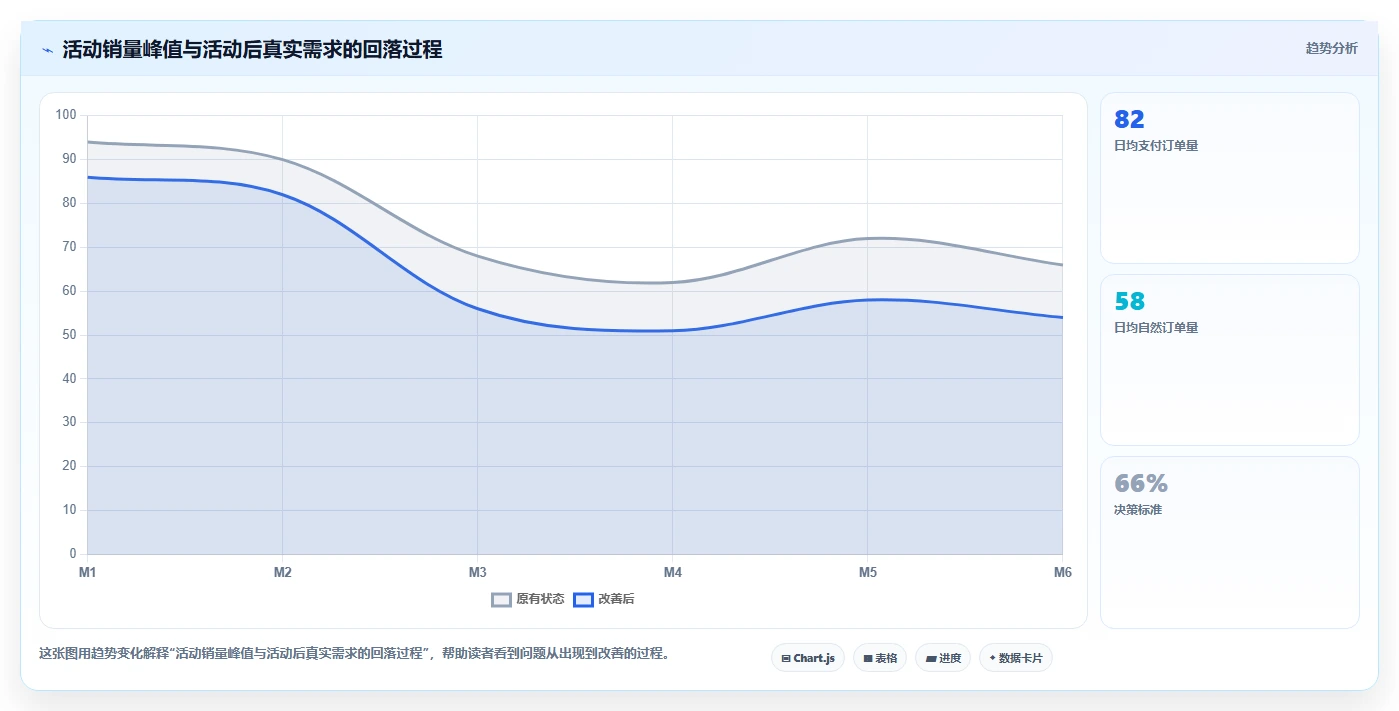
Task: Open the 决策标准 card showing 66%
Action: point(1230,543)
